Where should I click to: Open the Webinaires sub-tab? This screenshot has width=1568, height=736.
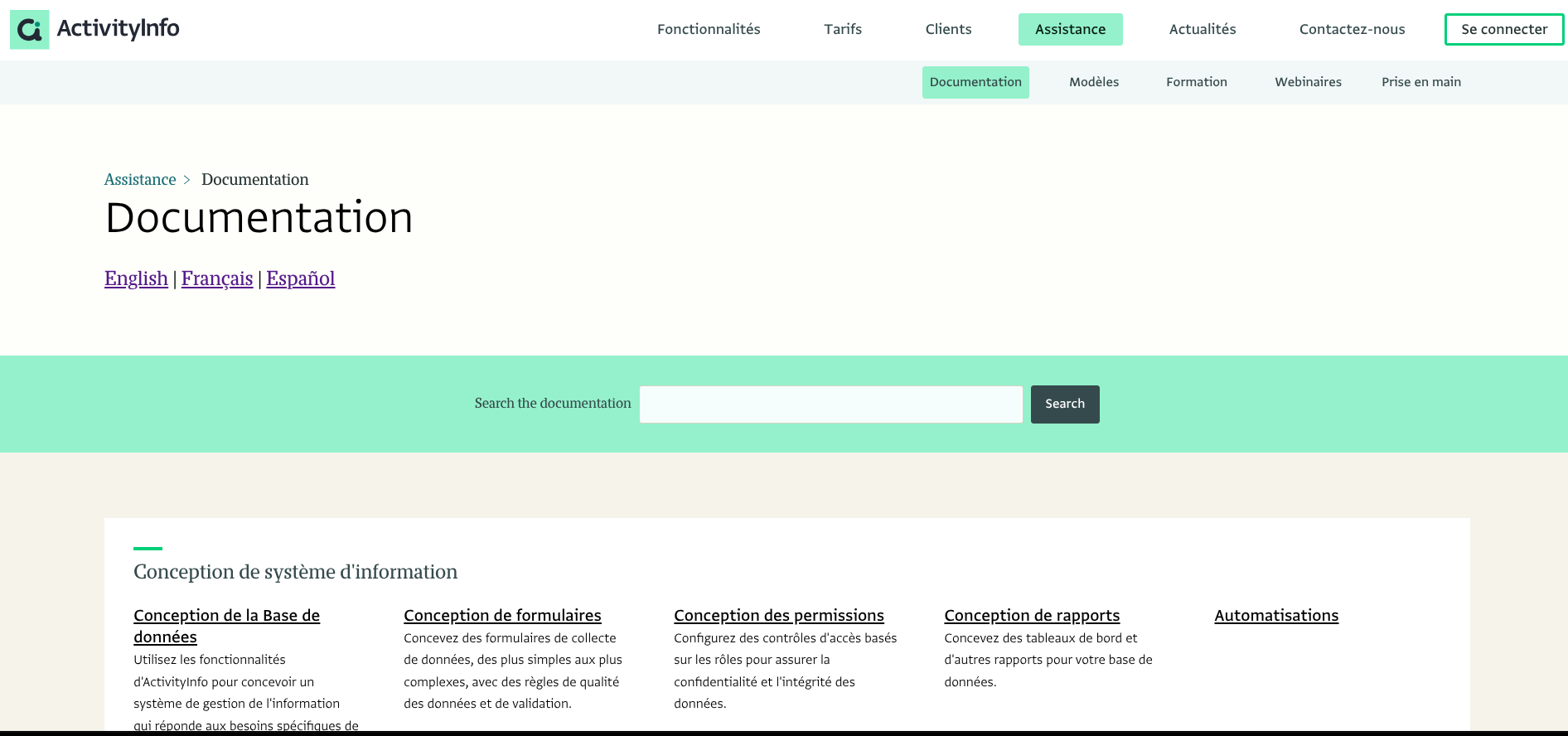coord(1307,82)
